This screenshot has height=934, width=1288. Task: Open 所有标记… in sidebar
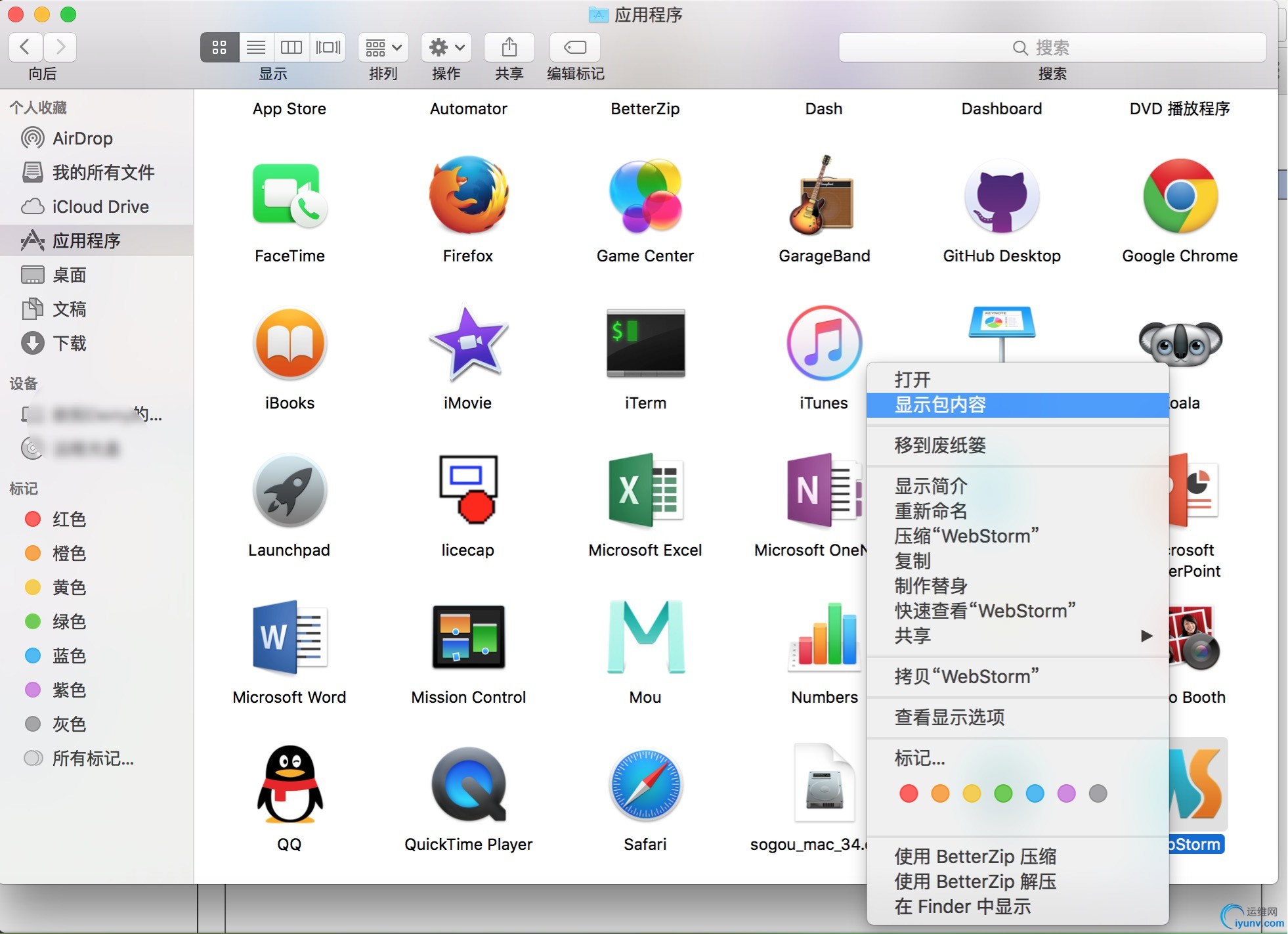tap(97, 759)
